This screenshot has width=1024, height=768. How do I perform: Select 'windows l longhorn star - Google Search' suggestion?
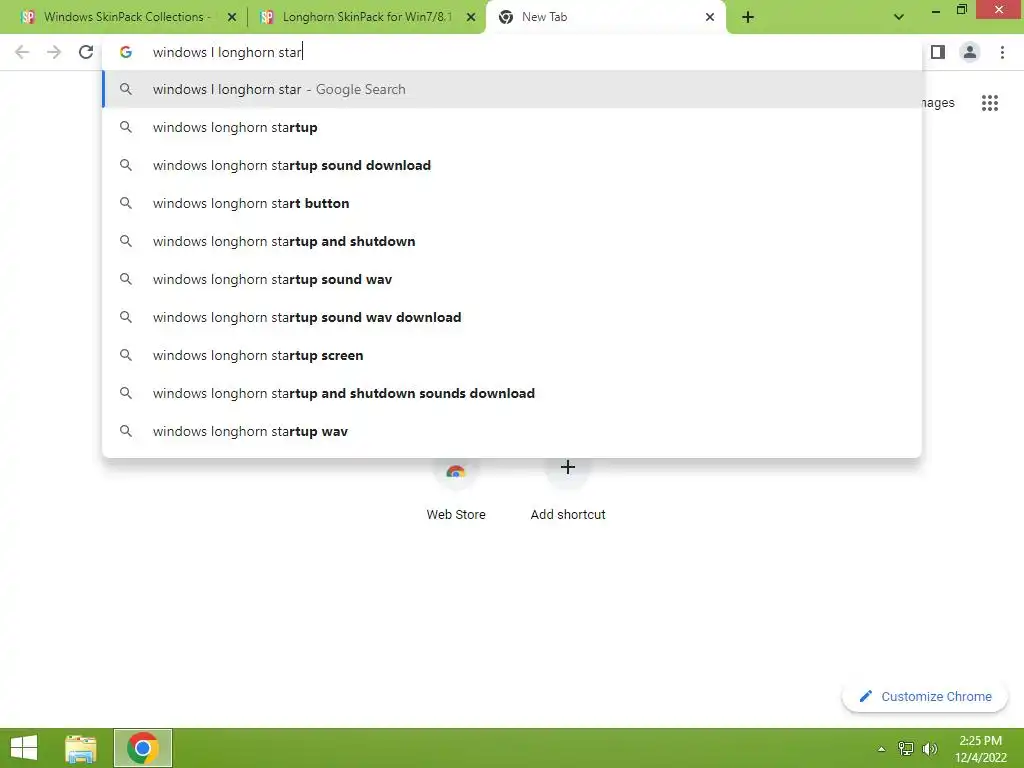point(512,89)
